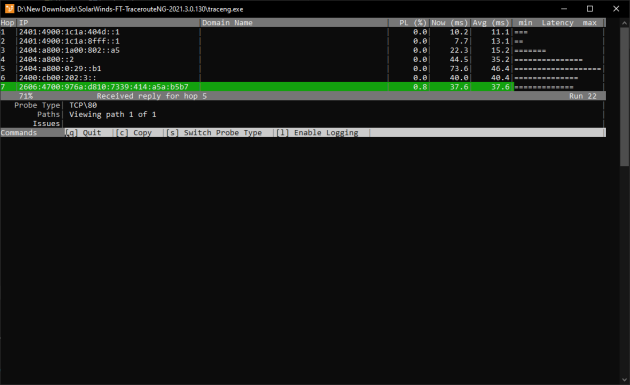Select hop 6 IP 2400:cb00:202:3::

57,78
